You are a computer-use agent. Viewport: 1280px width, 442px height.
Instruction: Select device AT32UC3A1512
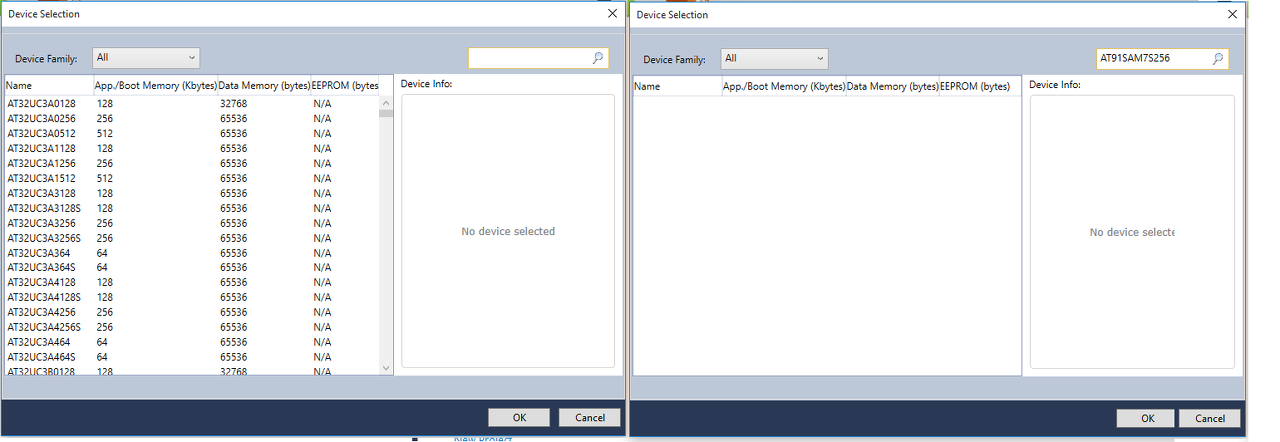(190, 178)
